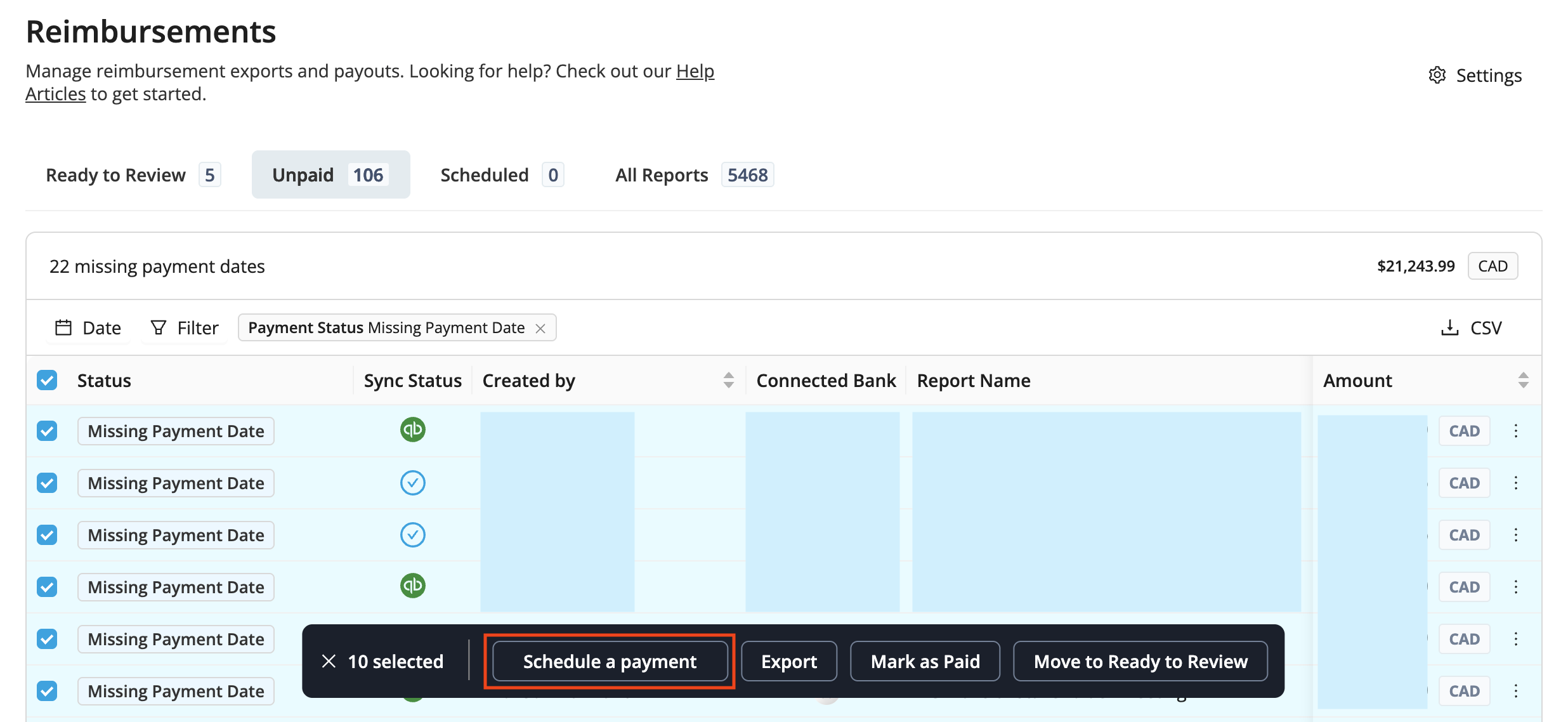This screenshot has height=722, width=1568.
Task: Open the Date filter picker
Action: pos(89,328)
